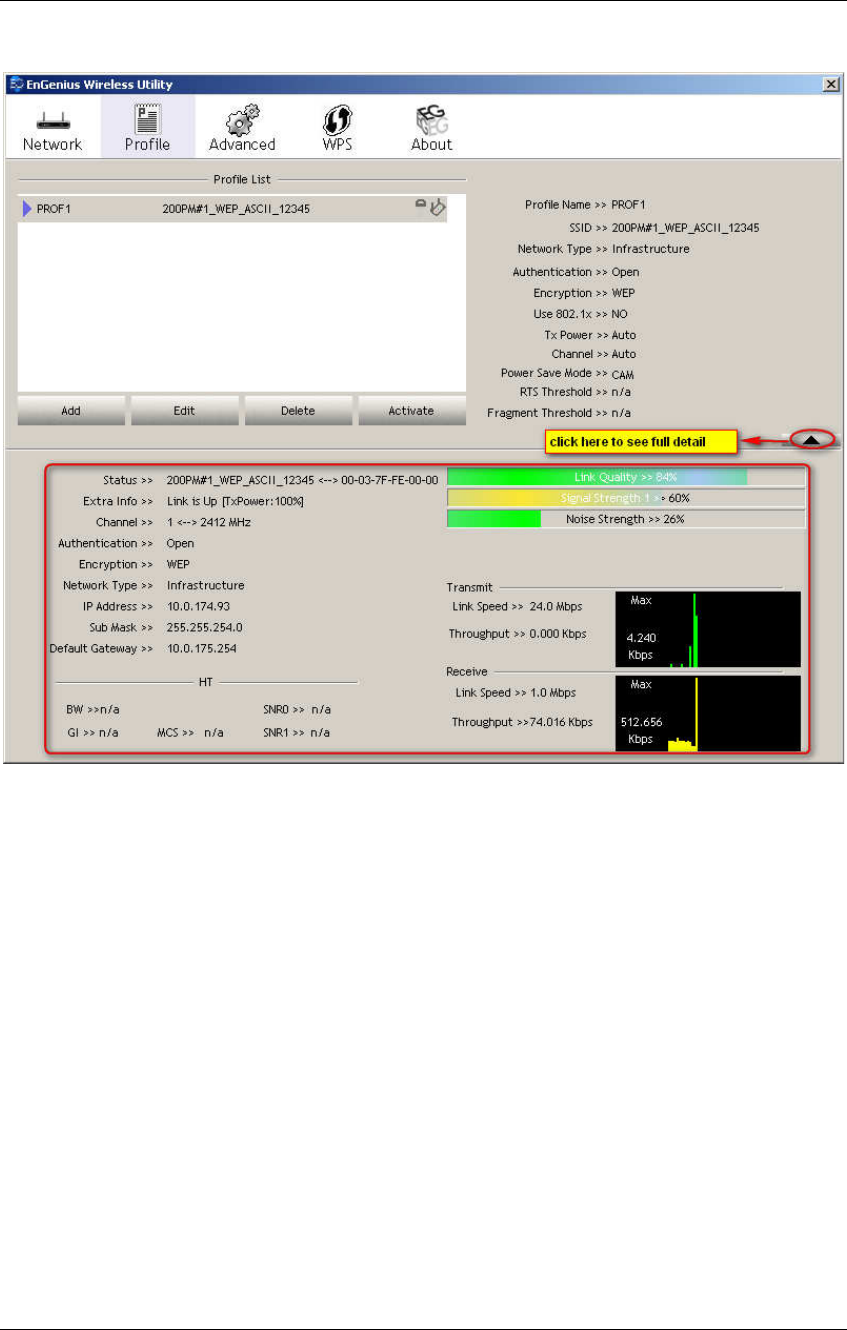Click 'Use 802.1x >> NO' text
847x1330 pixels.
point(580,314)
